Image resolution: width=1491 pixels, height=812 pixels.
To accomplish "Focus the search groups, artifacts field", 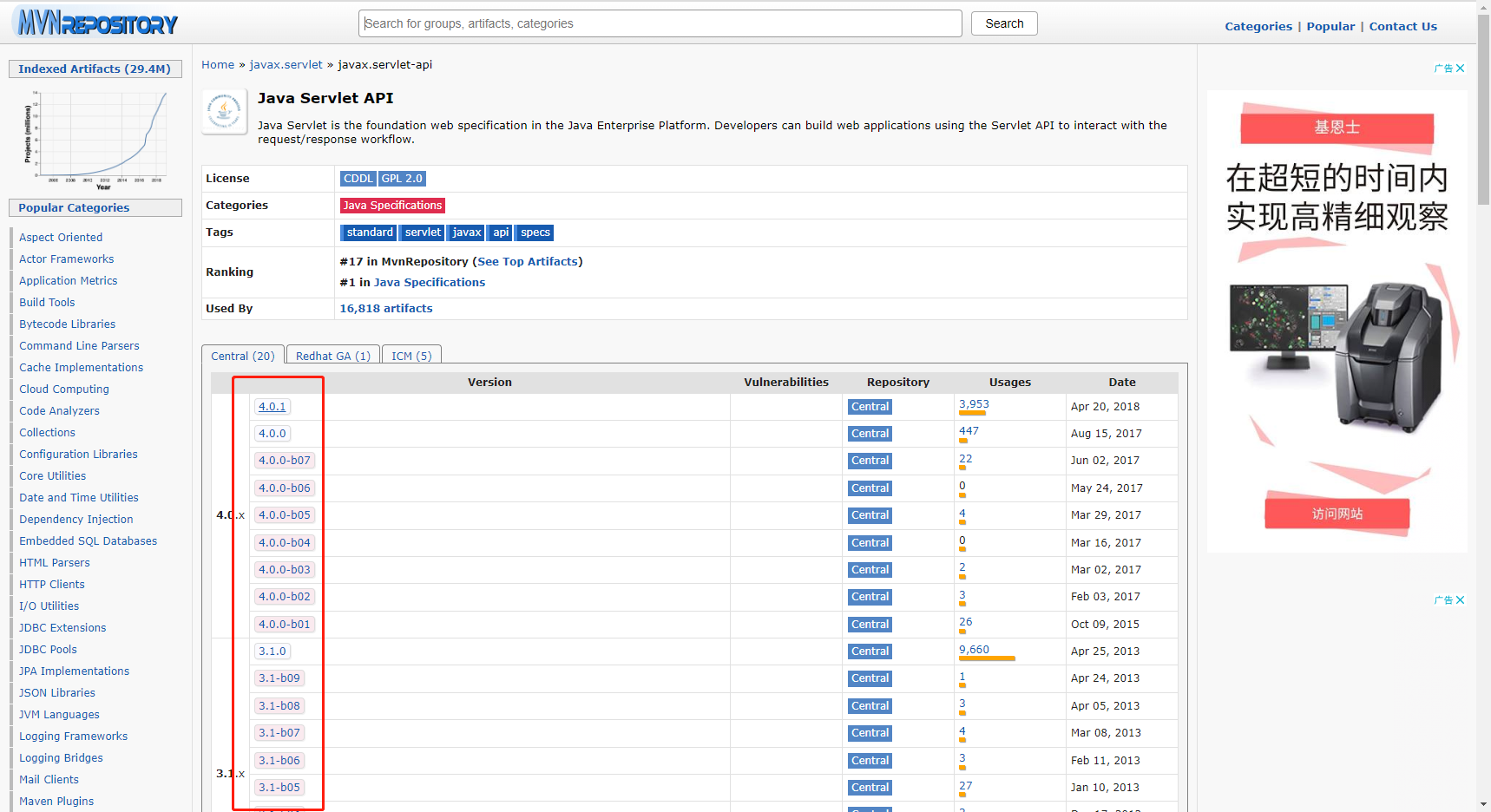I will click(660, 23).
